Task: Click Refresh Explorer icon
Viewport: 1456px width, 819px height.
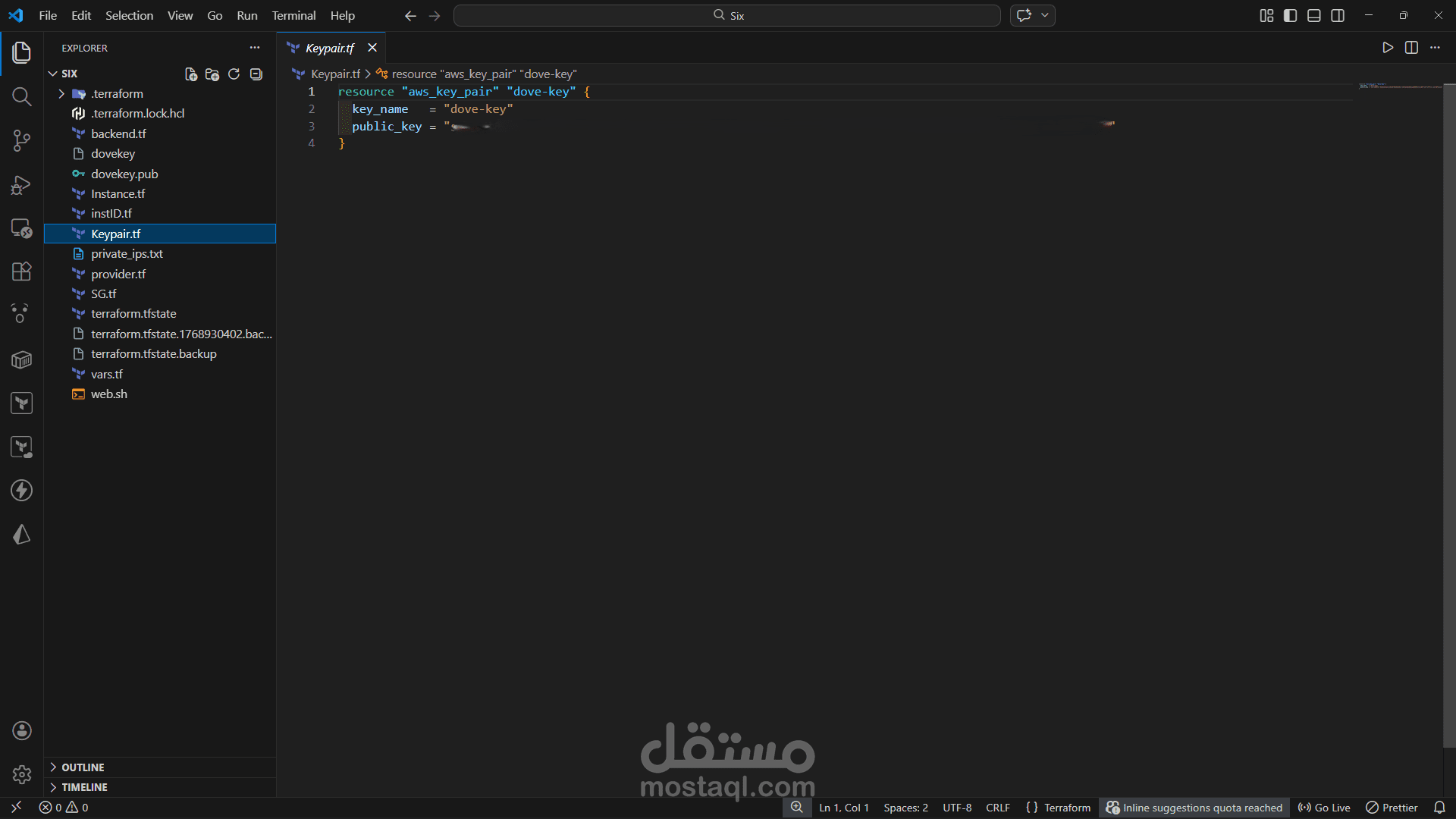Action: [x=234, y=74]
